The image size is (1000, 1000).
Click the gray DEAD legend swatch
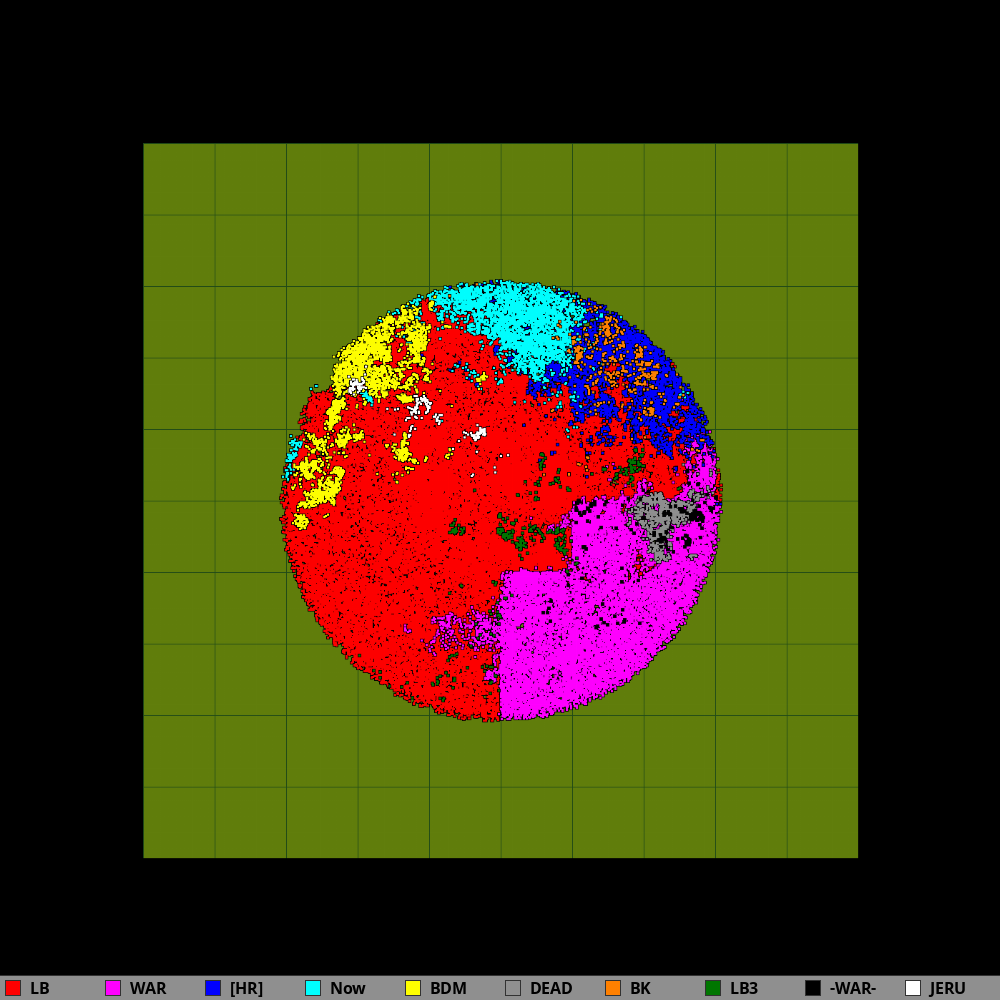(x=513, y=988)
